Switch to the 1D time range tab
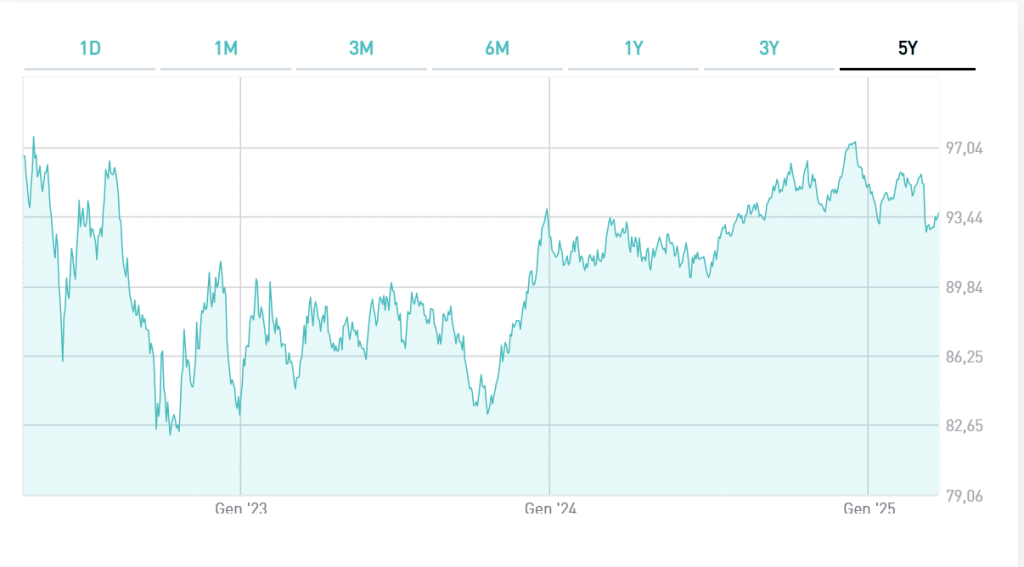This screenshot has height=567, width=1024. coord(90,47)
